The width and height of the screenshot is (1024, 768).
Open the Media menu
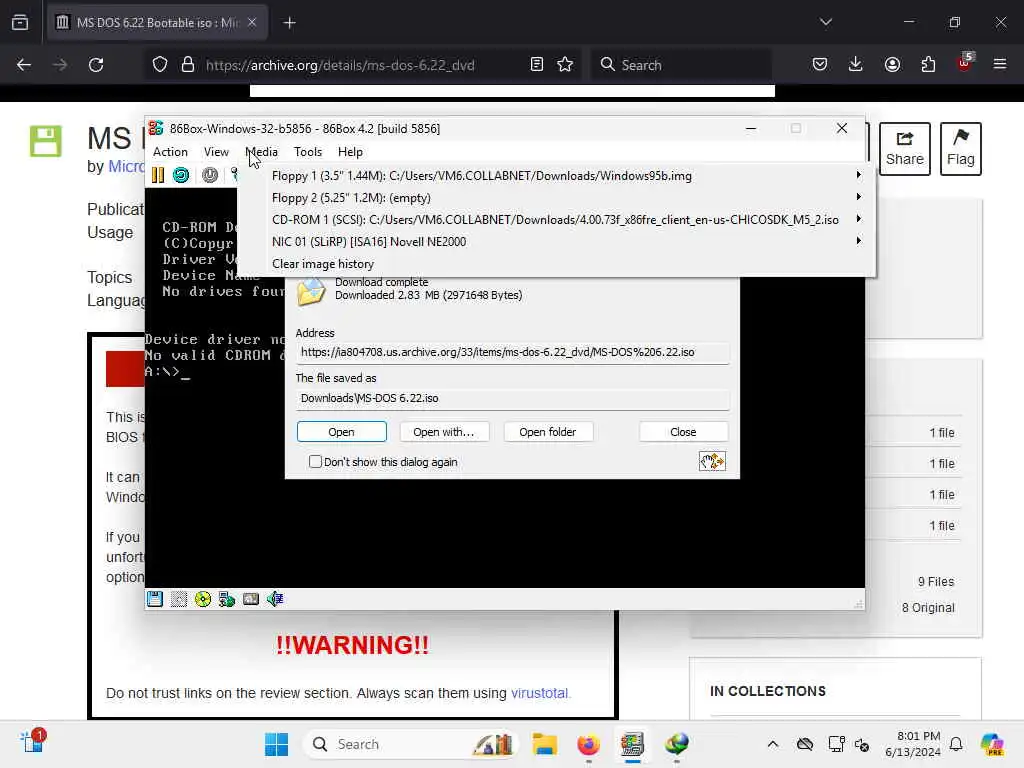(x=262, y=152)
